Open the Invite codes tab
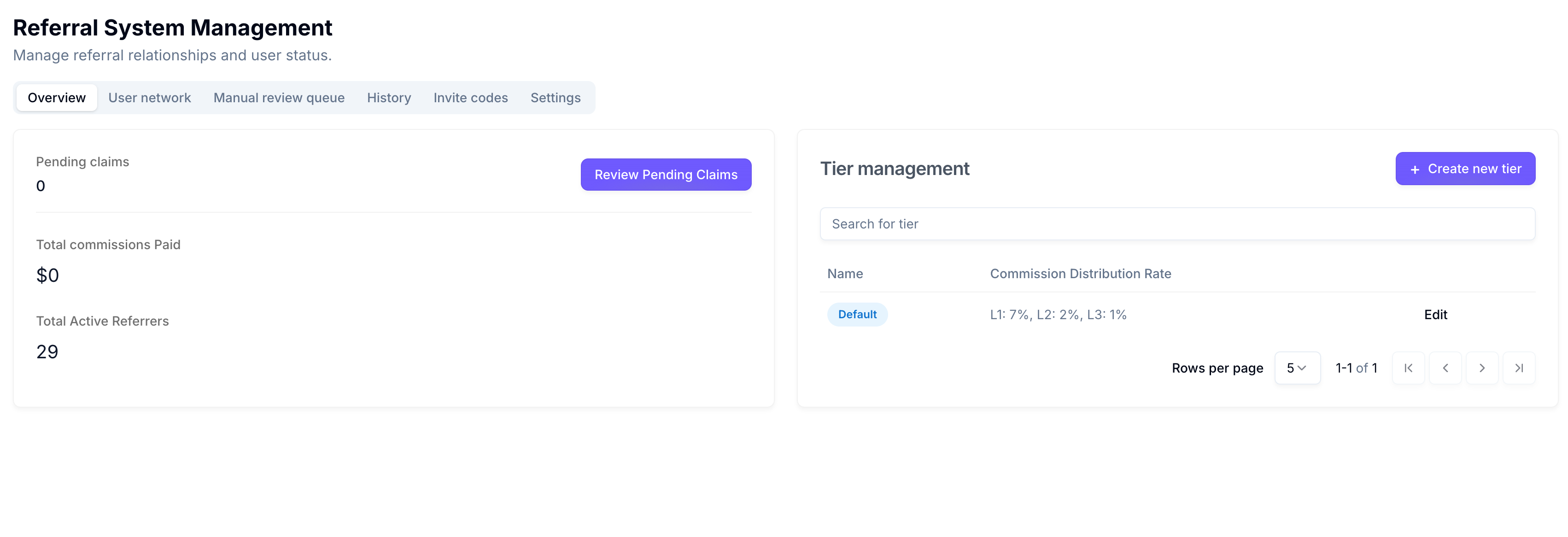The height and width of the screenshot is (537, 1568). (x=470, y=98)
